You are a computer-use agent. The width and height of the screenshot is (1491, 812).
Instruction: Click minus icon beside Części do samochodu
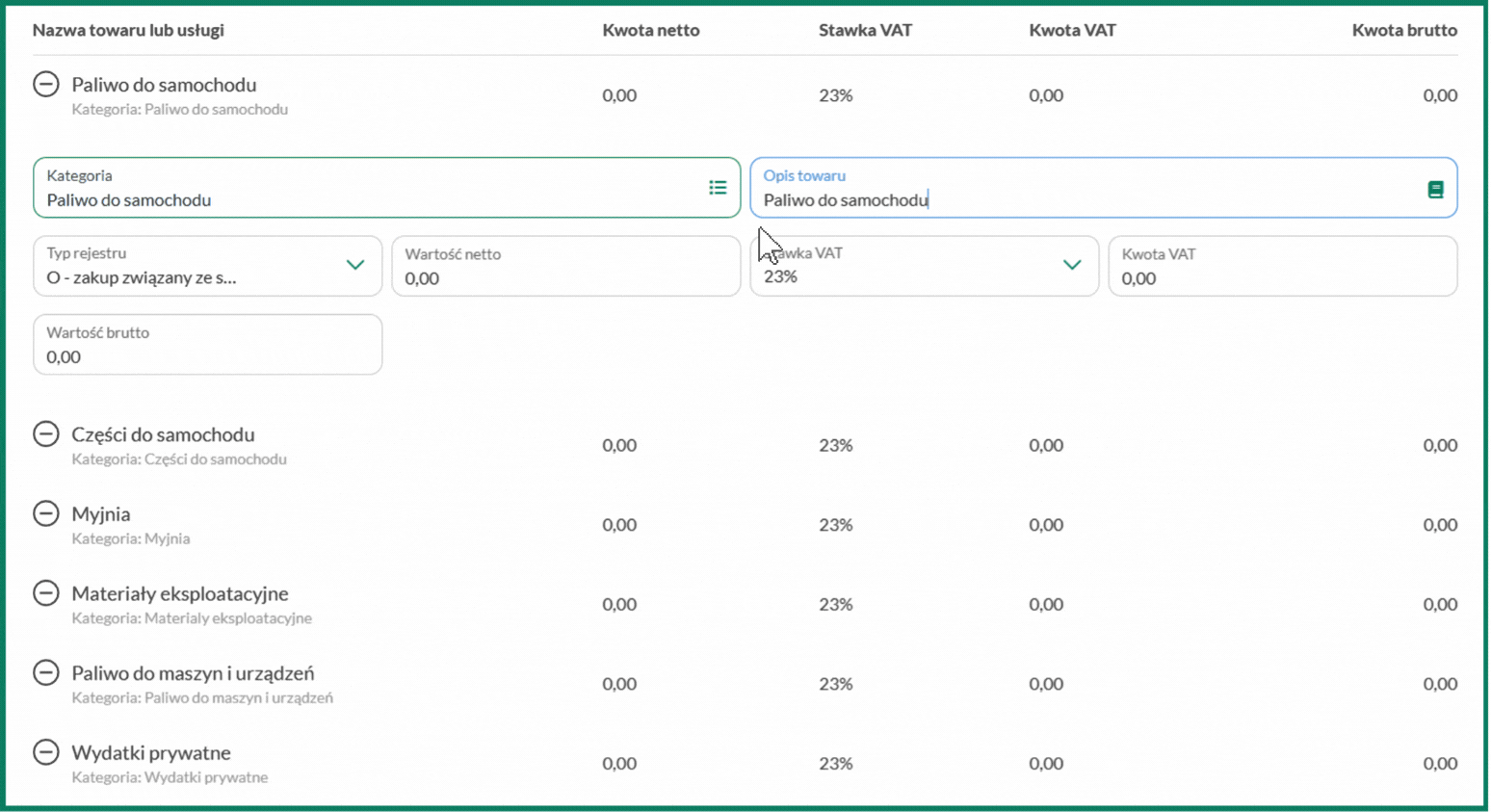coord(45,433)
